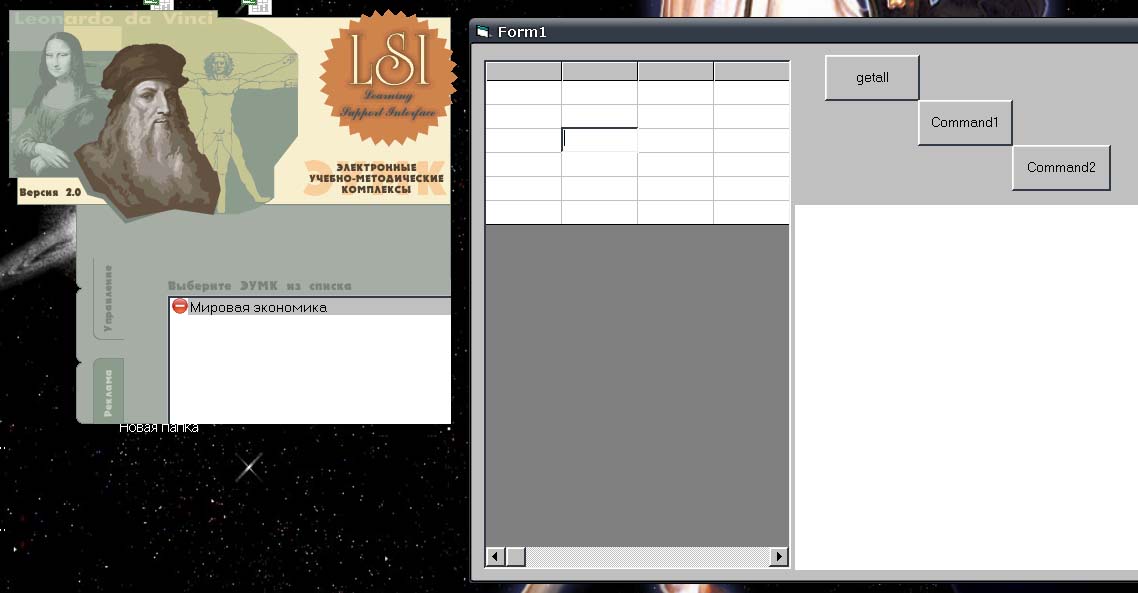Switch to the Реклама vertical tab
Image resolution: width=1138 pixels, height=593 pixels.
[x=108, y=392]
